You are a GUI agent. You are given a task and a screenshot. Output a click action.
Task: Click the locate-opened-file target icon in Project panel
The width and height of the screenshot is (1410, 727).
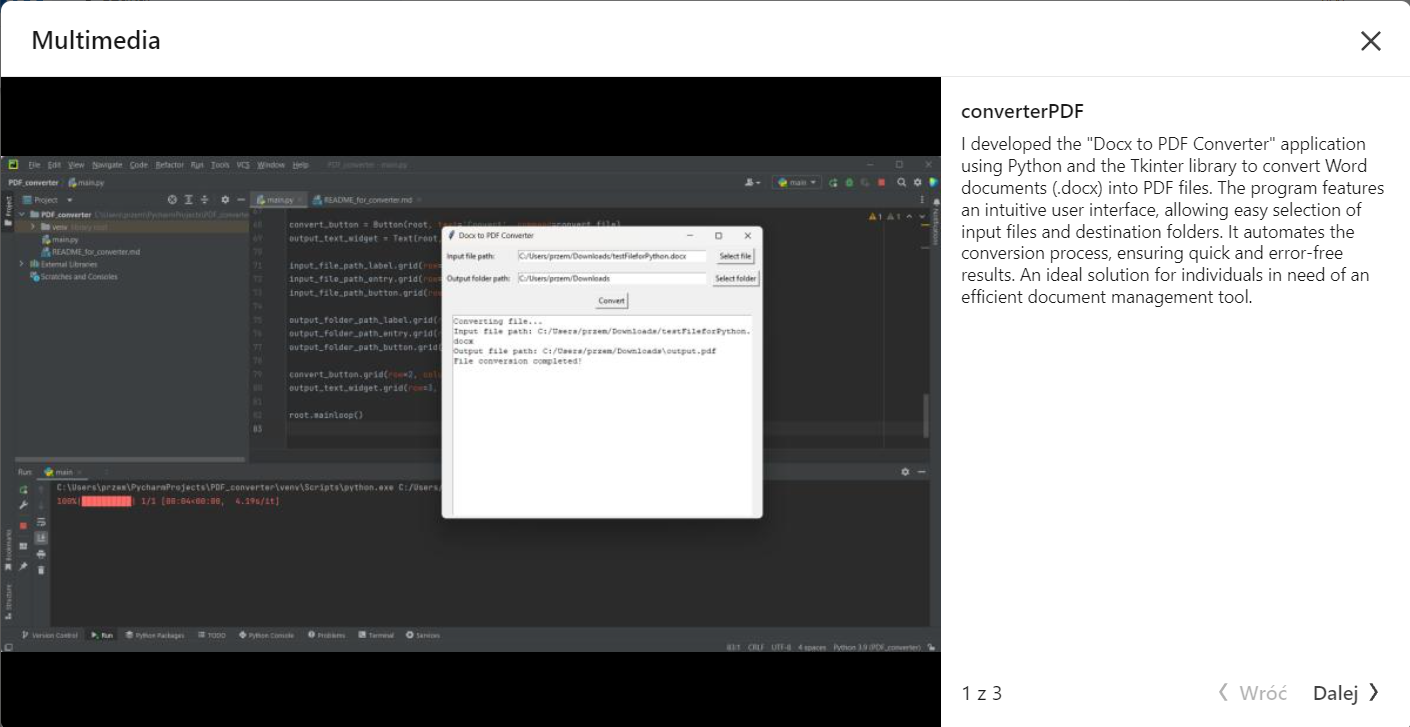tap(172, 200)
